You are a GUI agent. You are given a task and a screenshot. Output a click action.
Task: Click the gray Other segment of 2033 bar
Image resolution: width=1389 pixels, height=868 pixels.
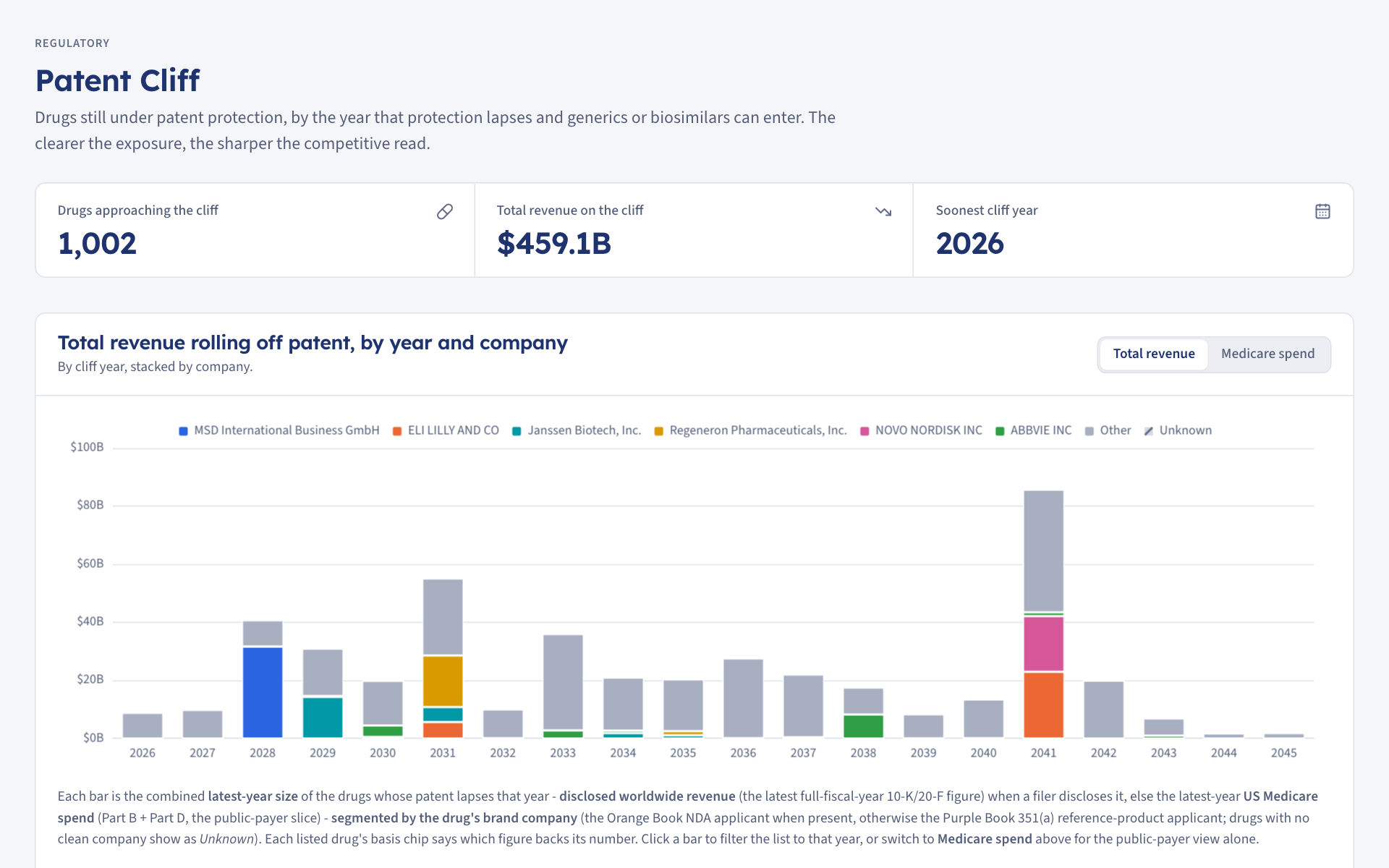[563, 682]
